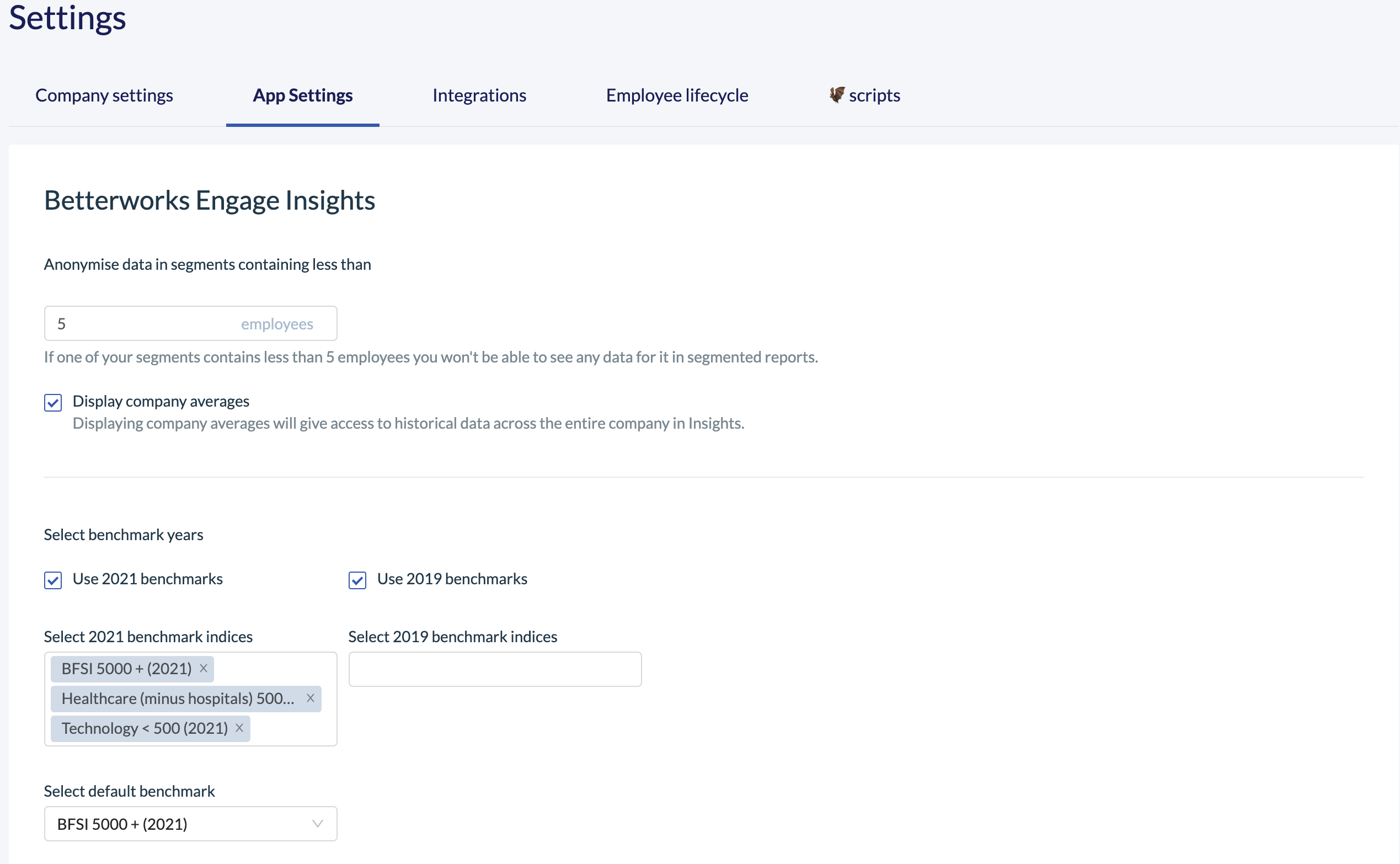Remove the Healthcare (minus hospitals) tag
This screenshot has width=1400, height=864.
point(310,698)
